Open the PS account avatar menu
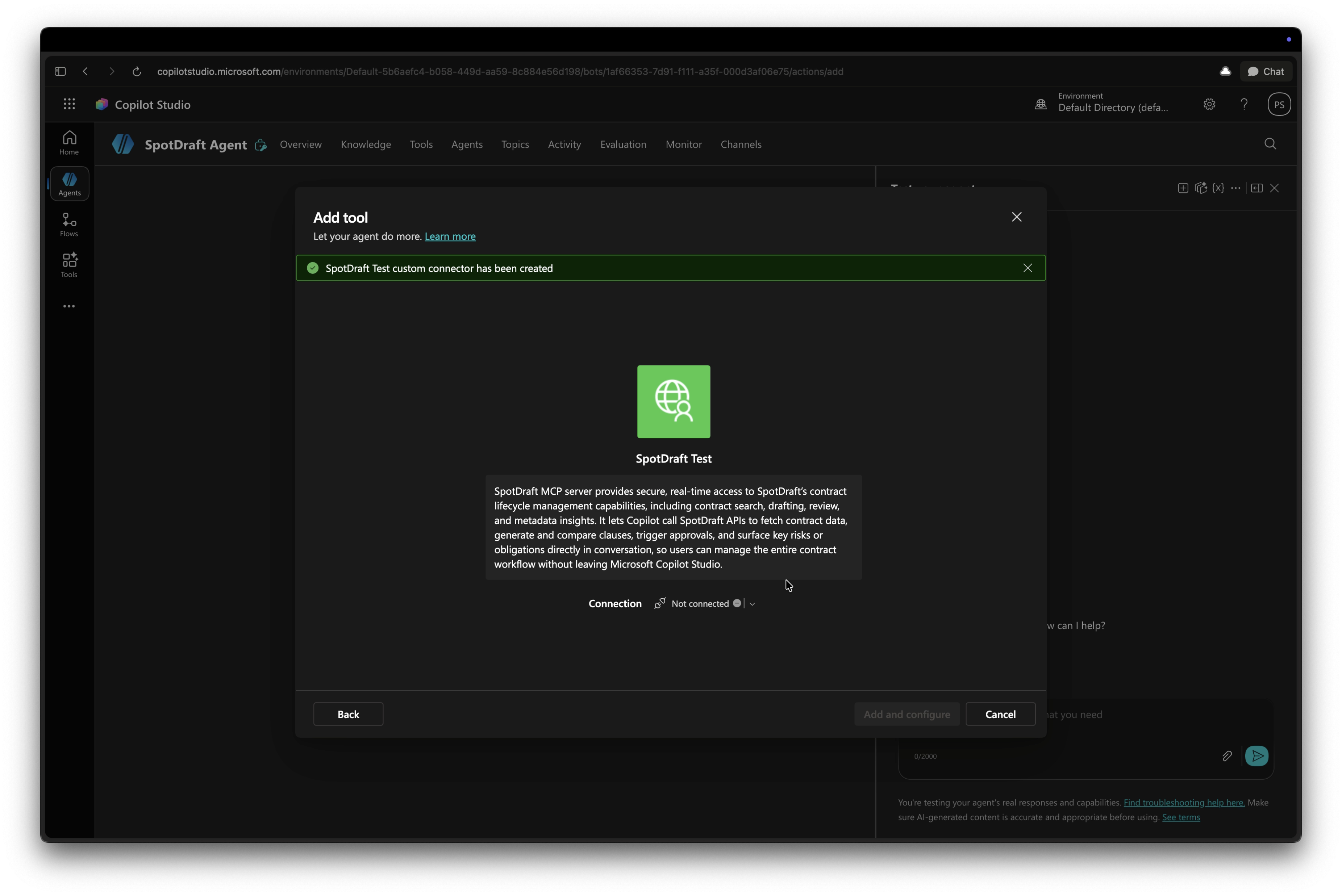Screen dimensions: 1342x896 coord(1279,105)
